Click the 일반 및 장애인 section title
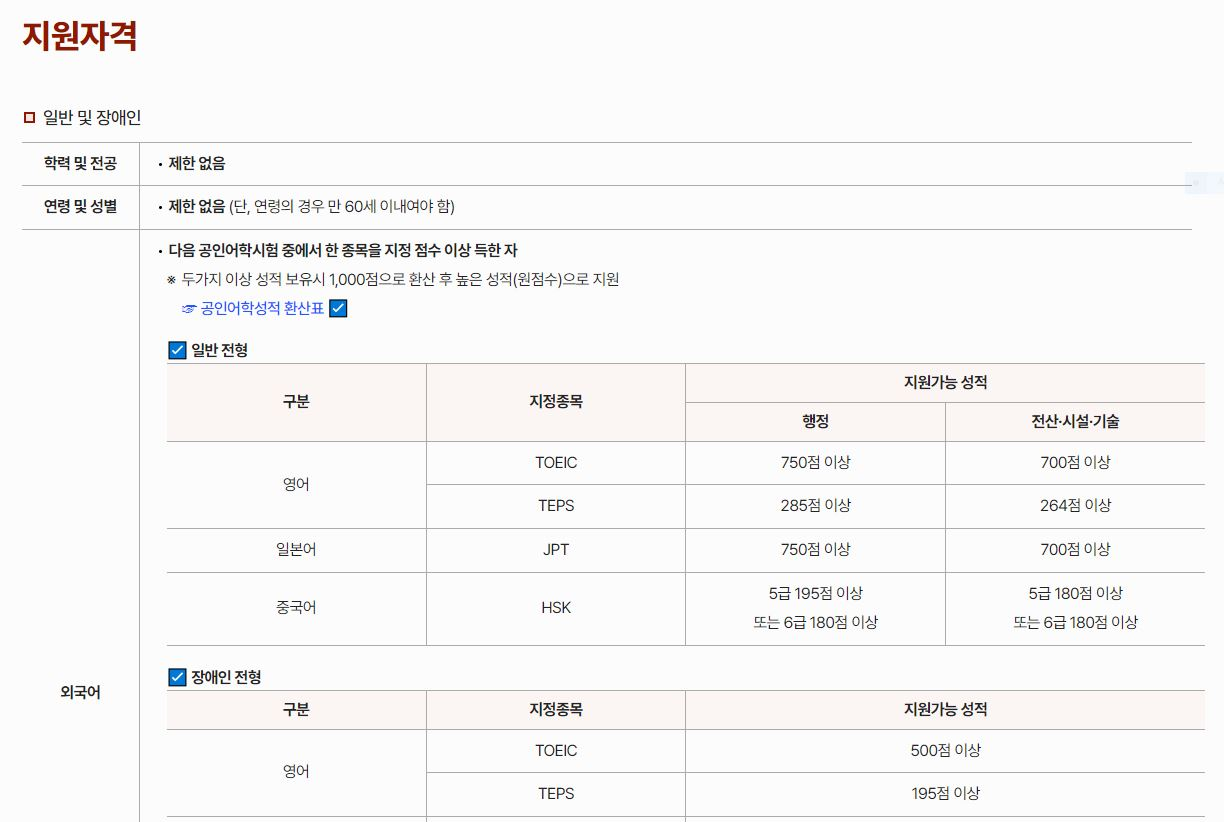The image size is (1224, 822). tap(92, 118)
